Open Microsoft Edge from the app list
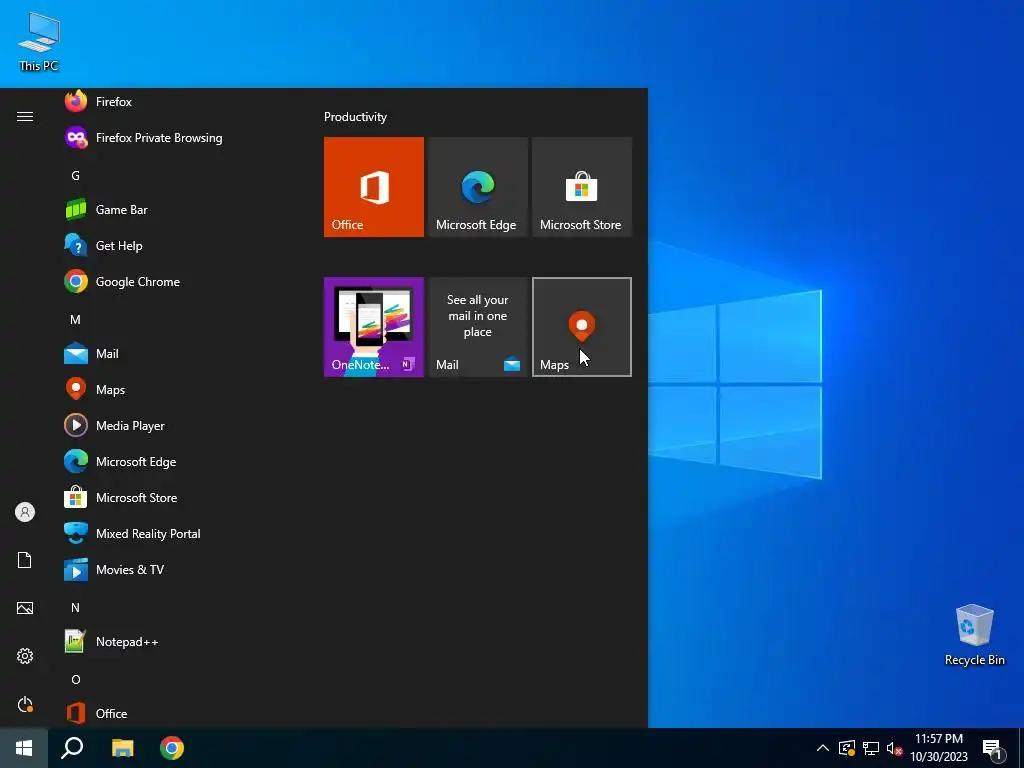Viewport: 1024px width, 768px height. pyautogui.click(x=176, y=461)
